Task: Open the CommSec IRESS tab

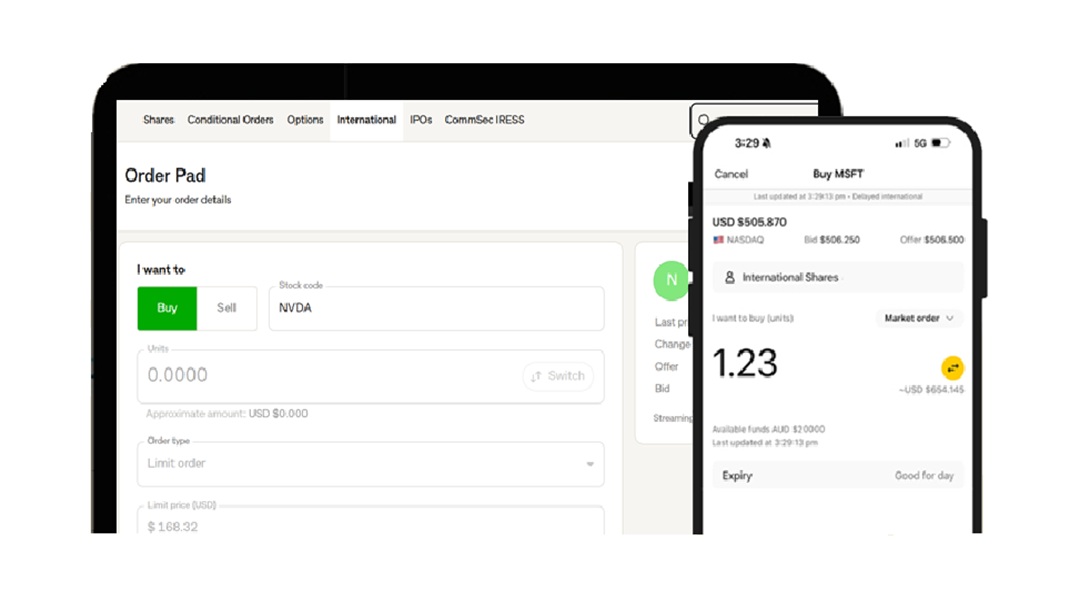Action: pyautogui.click(x=484, y=120)
